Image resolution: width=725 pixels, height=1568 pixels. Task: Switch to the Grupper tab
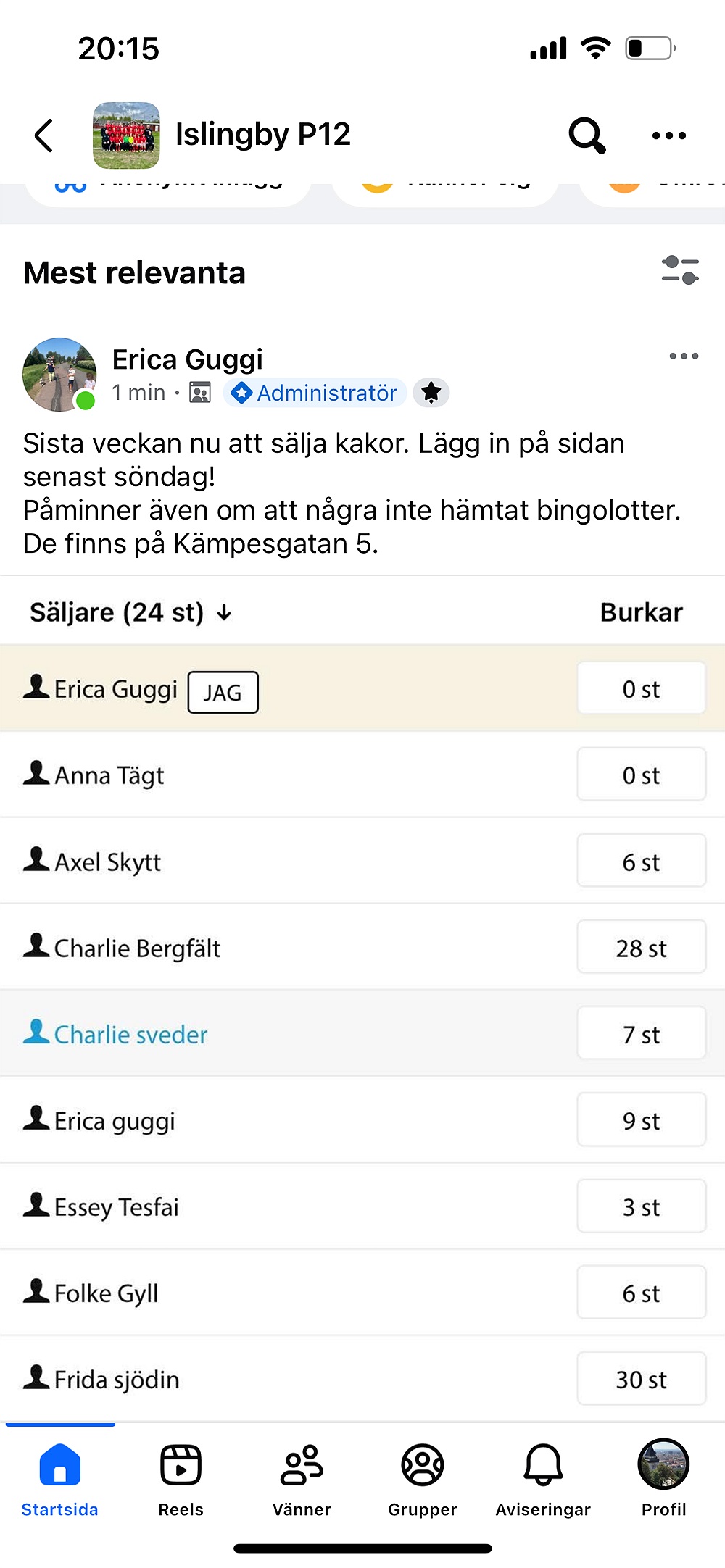pyautogui.click(x=423, y=1478)
